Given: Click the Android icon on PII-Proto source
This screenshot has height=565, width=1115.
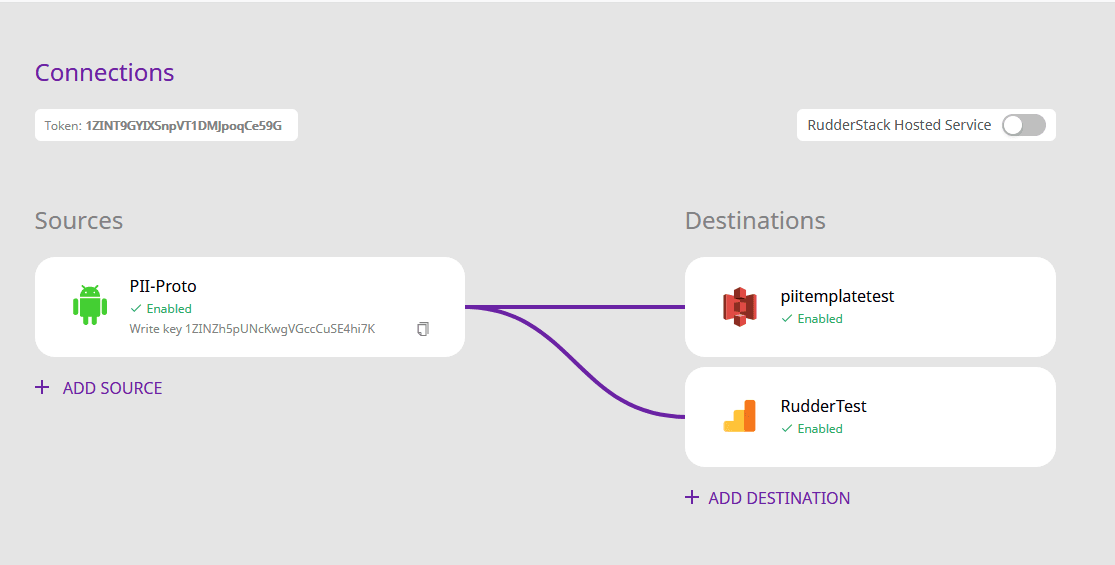Looking at the screenshot, I should 90,305.
